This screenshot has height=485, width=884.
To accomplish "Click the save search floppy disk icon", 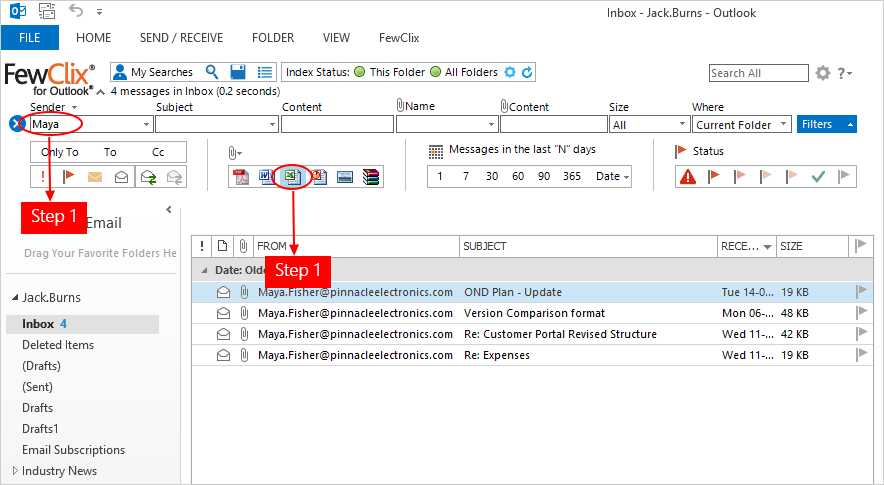I will 238,72.
